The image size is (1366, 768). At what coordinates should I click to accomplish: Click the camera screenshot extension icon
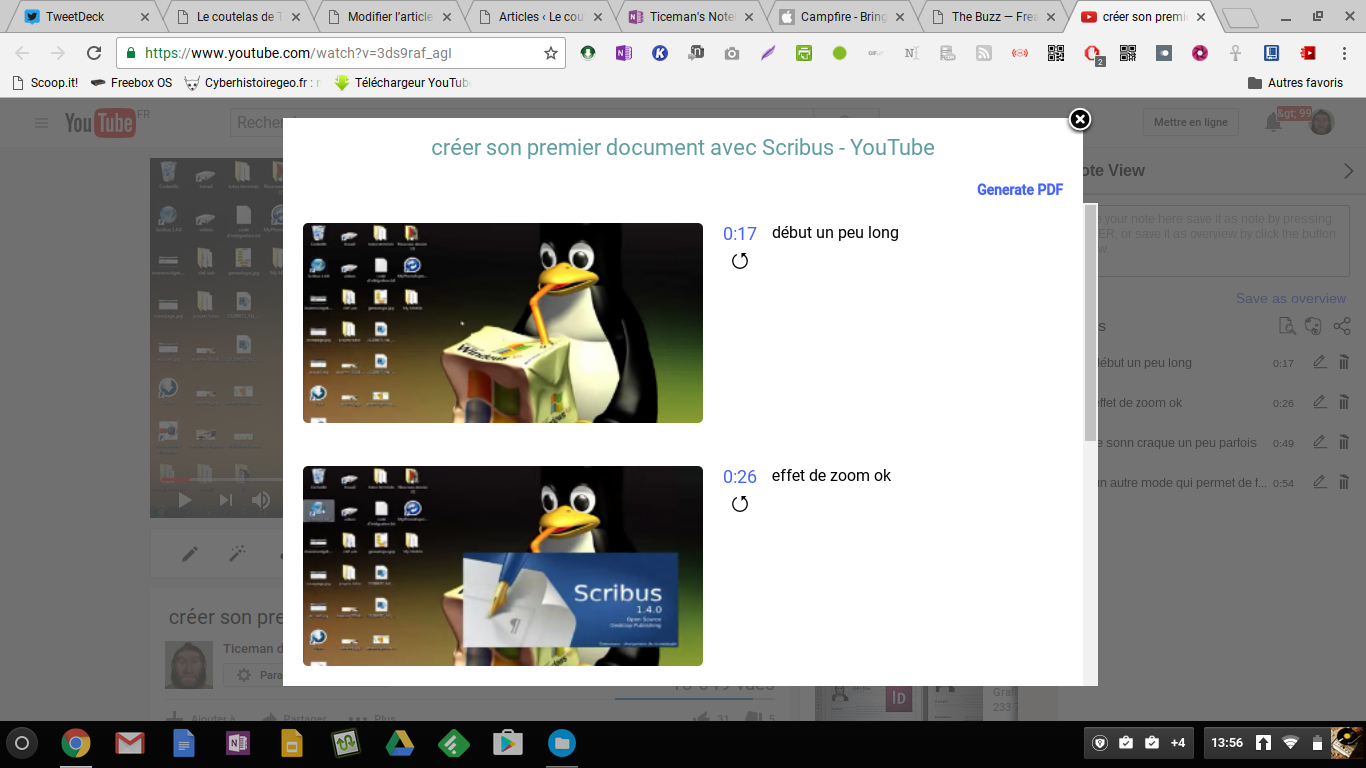tap(732, 53)
